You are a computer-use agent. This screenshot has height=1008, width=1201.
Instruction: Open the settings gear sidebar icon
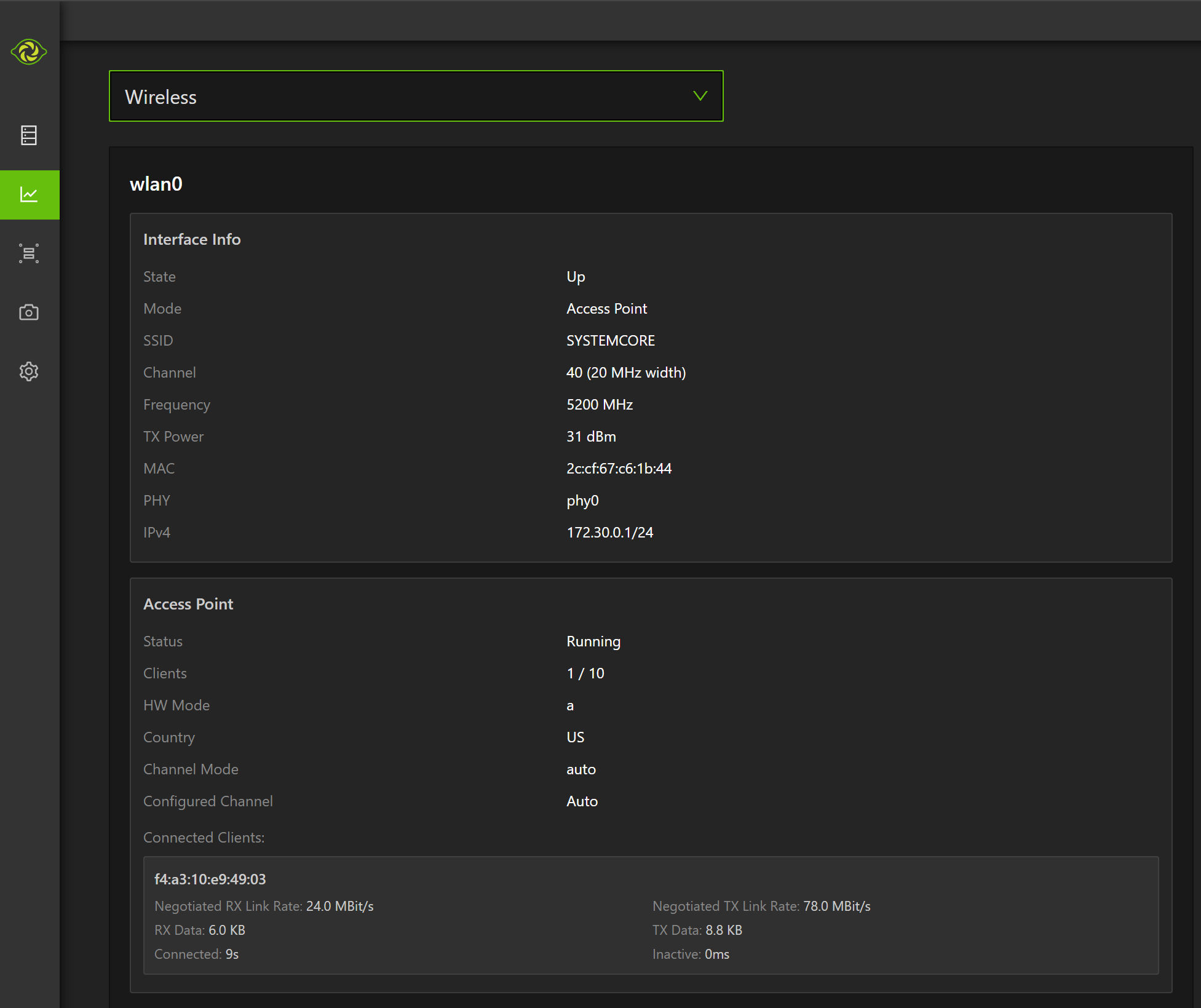point(29,371)
